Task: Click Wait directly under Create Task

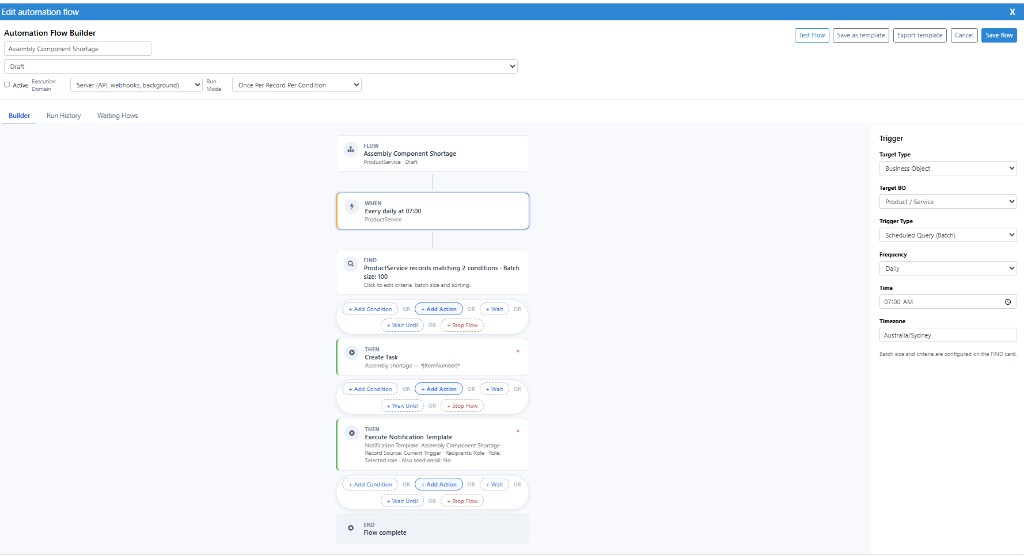Action: [x=494, y=389]
